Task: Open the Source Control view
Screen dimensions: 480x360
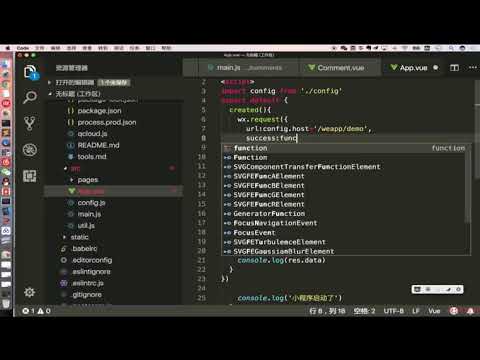Action: [30, 123]
